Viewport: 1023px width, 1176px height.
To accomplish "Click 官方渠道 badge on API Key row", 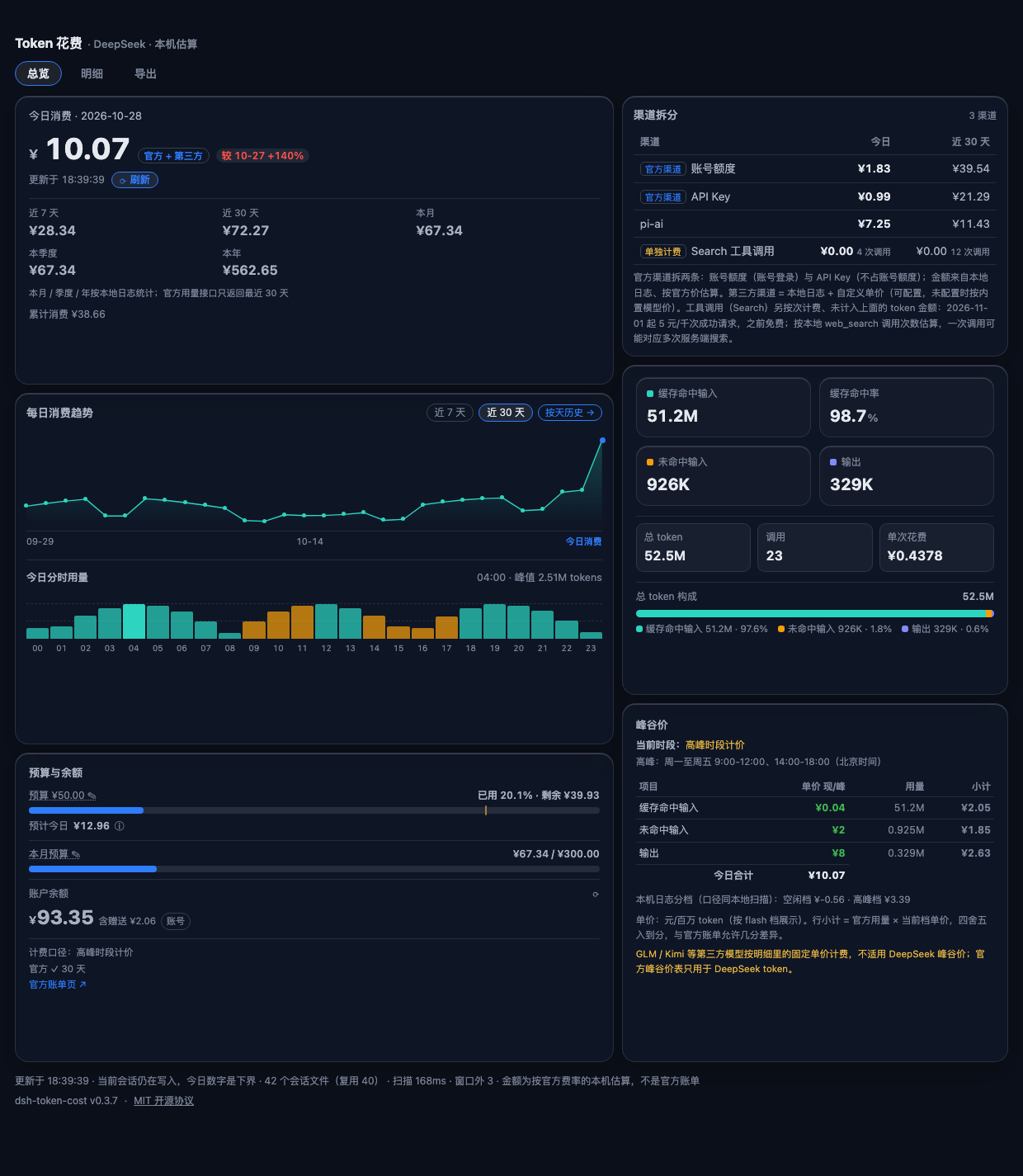I will [663, 197].
